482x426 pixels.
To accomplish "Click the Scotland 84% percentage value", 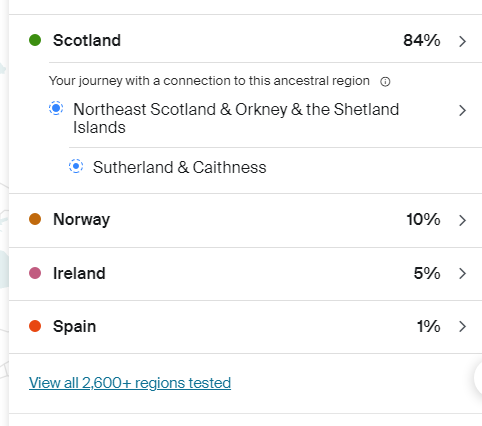I will (422, 40).
